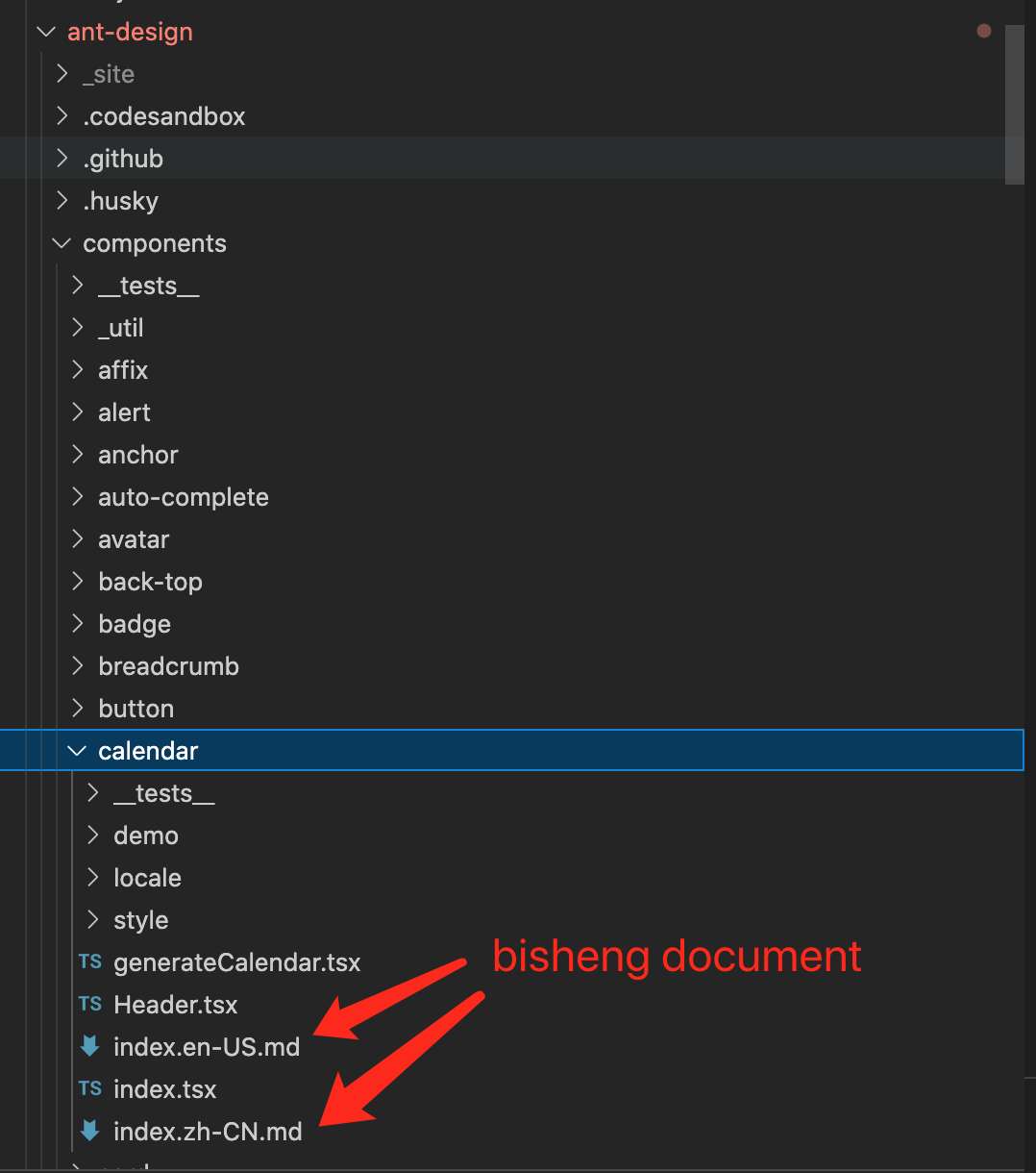This screenshot has height=1173, width=1036.
Task: Collapse the ant-design root folder chevron
Action: (46, 32)
